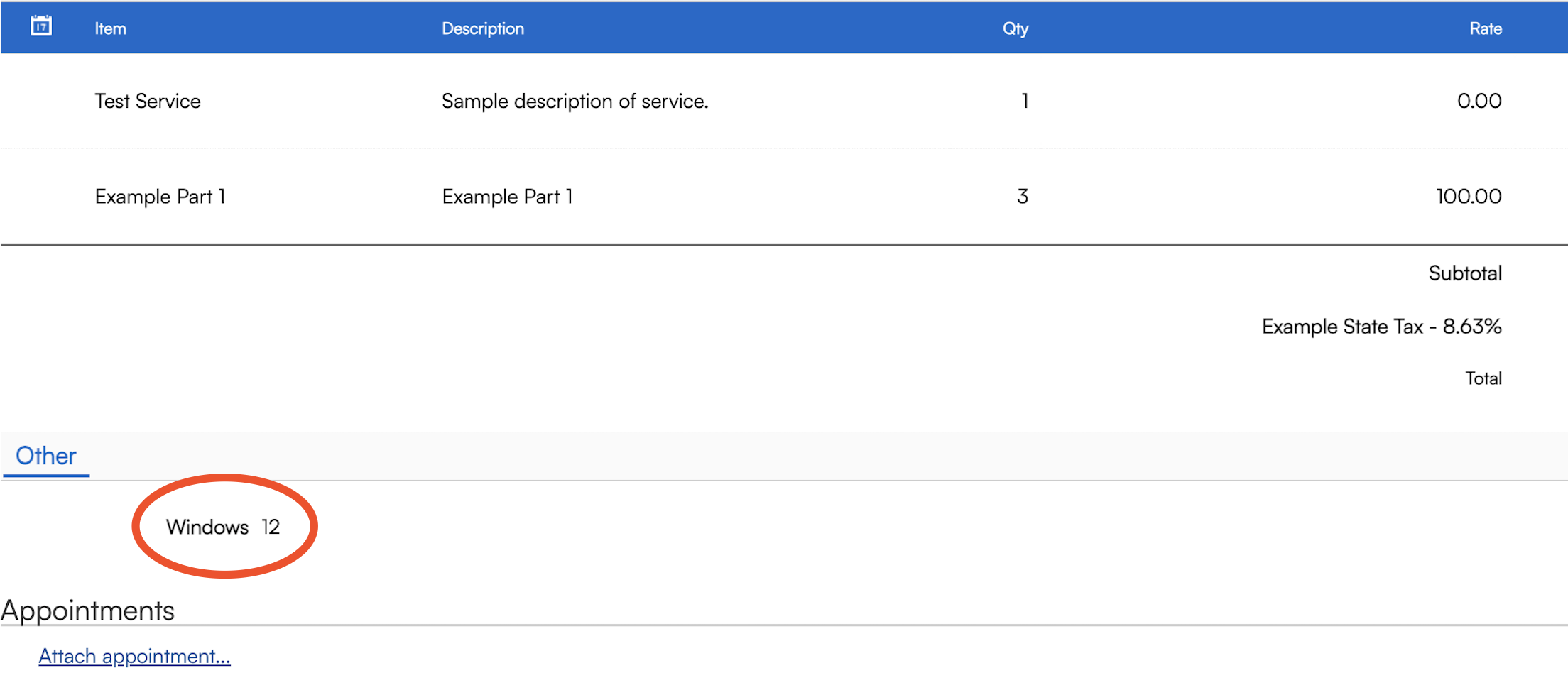The width and height of the screenshot is (1568, 673).
Task: Click the Test Service quantity value
Action: 1024,101
